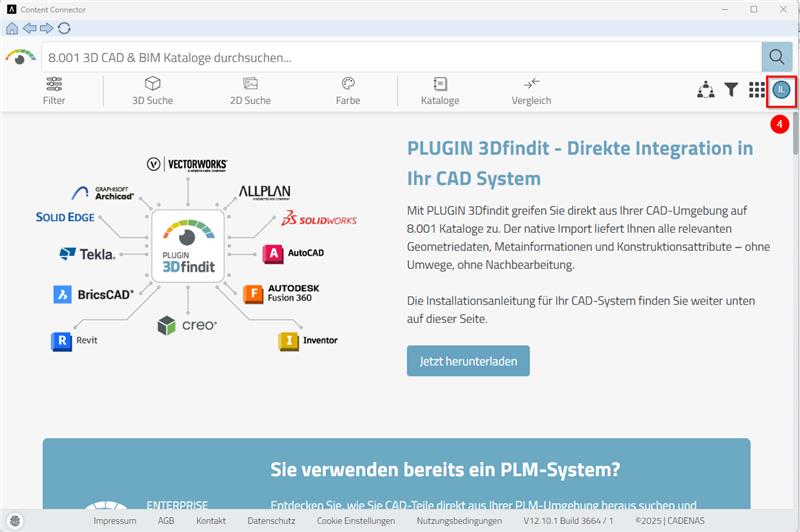Image resolution: width=800 pixels, height=532 pixels.
Task: Click the Datenschutz footer link
Action: click(270, 521)
